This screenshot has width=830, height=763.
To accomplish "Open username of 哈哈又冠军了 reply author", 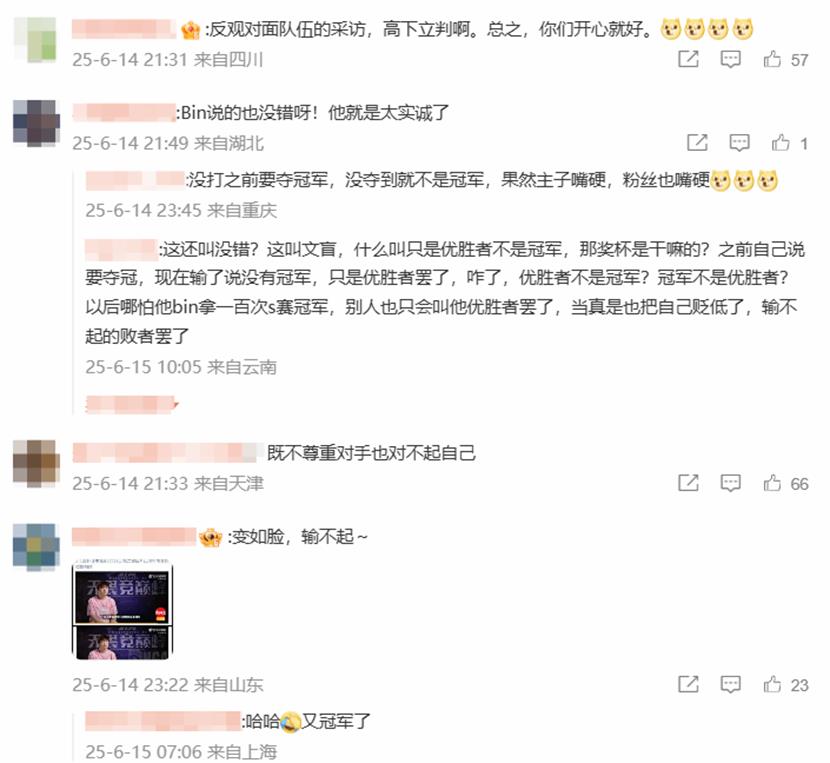I will pyautogui.click(x=163, y=721).
